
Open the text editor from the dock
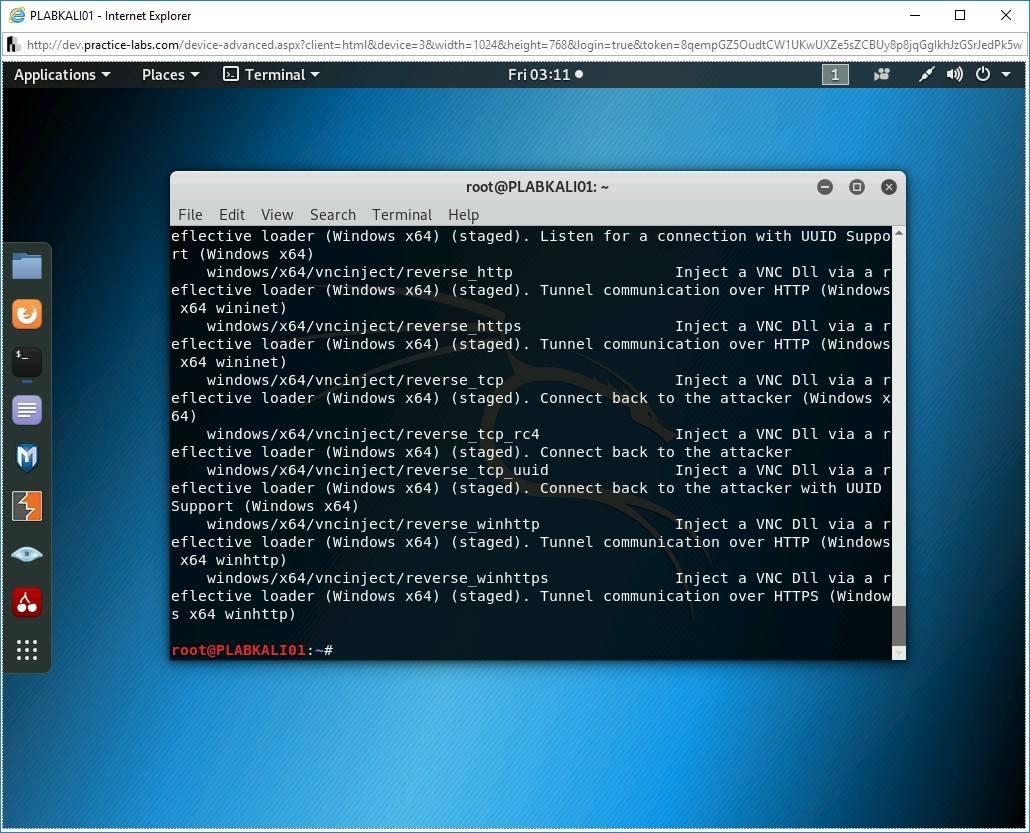(27, 409)
